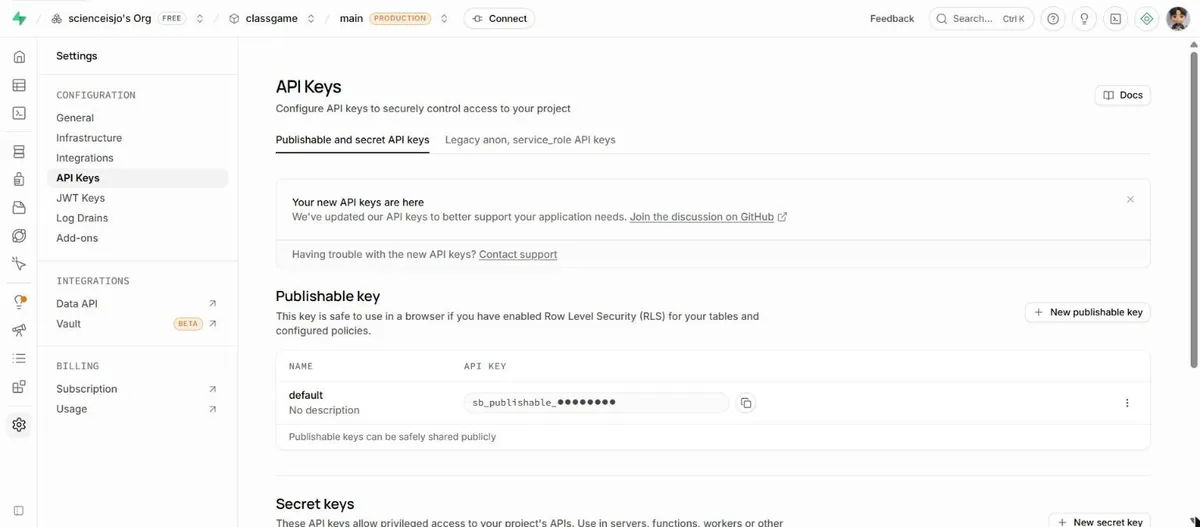Image resolution: width=1200 pixels, height=527 pixels.
Task: Click the FREE plan badge
Action: pyautogui.click(x=172, y=18)
